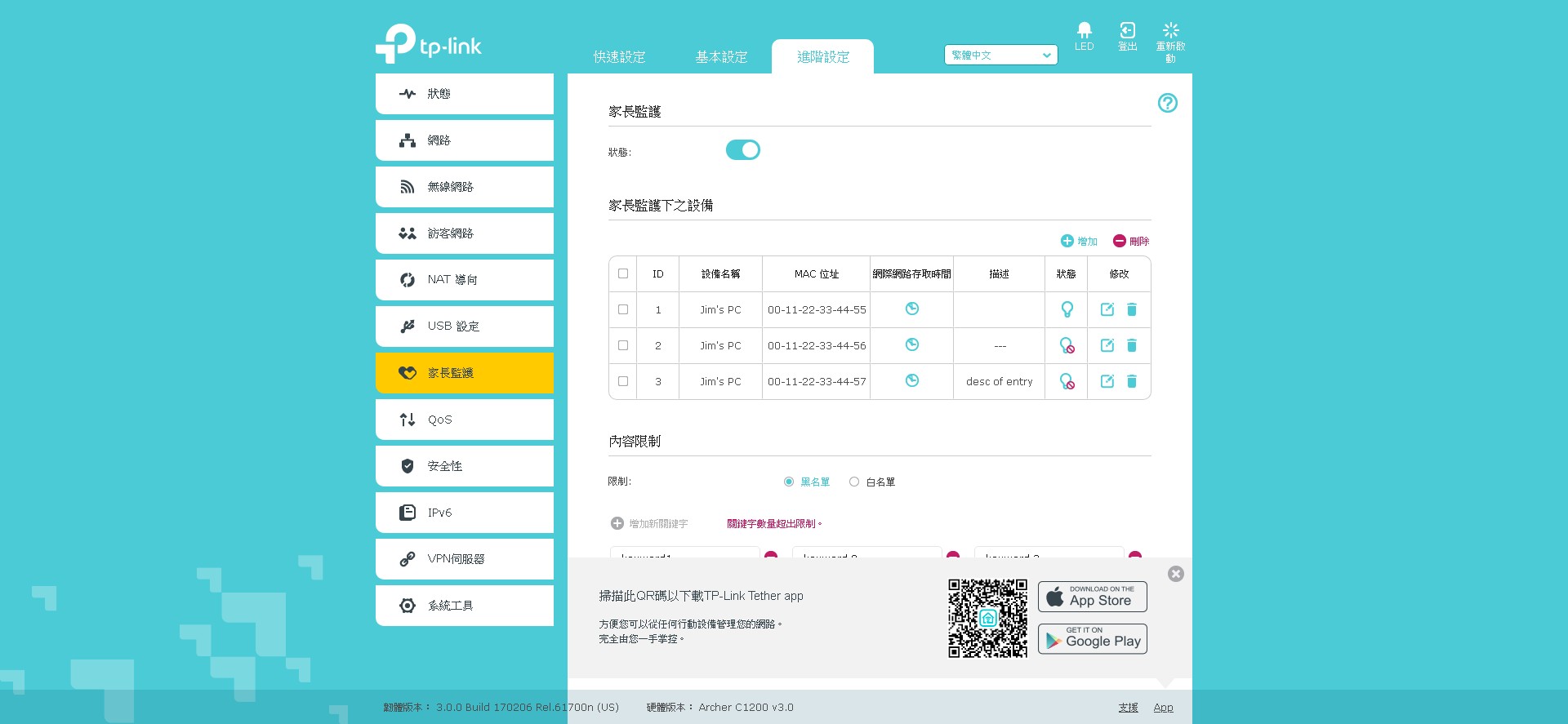Screen dimensions: 1568x724
Task: Open the language dropdown 繁體中文
Action: (x=1001, y=55)
